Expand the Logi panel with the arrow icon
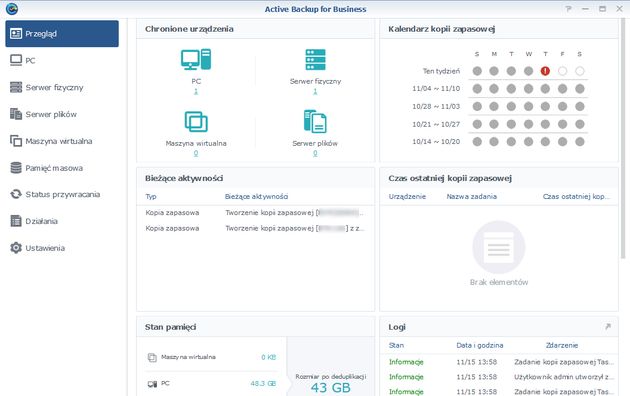630x396 pixels. coord(608,327)
